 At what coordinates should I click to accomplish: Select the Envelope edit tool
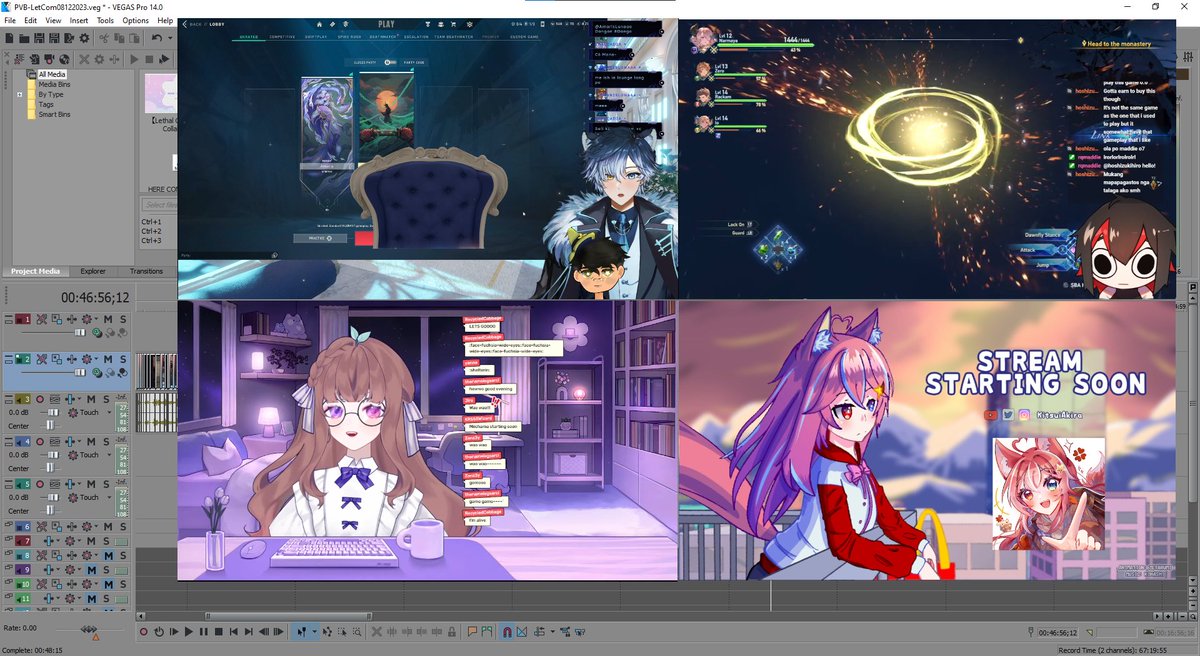point(327,632)
